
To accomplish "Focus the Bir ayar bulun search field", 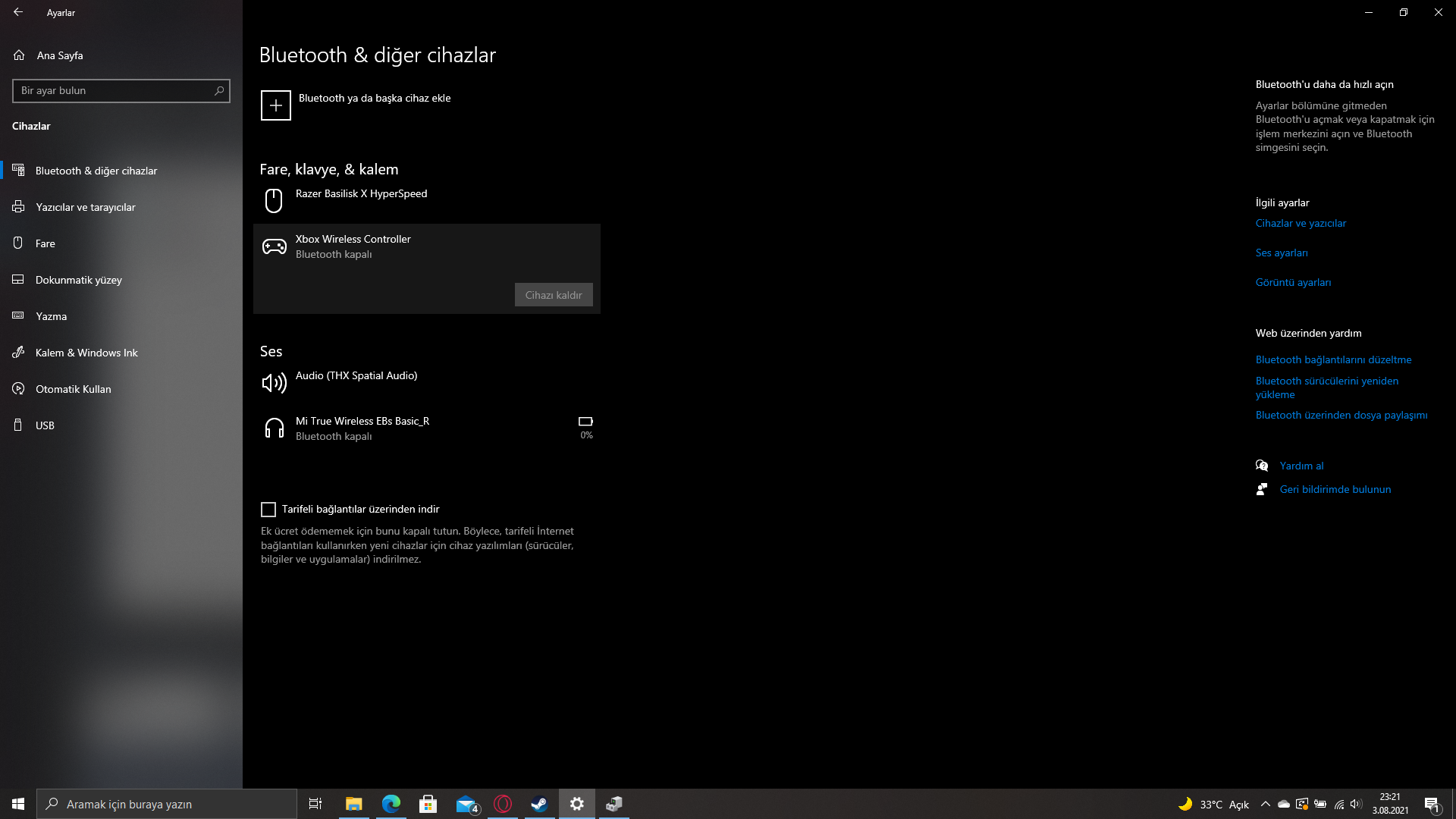I will (121, 90).
